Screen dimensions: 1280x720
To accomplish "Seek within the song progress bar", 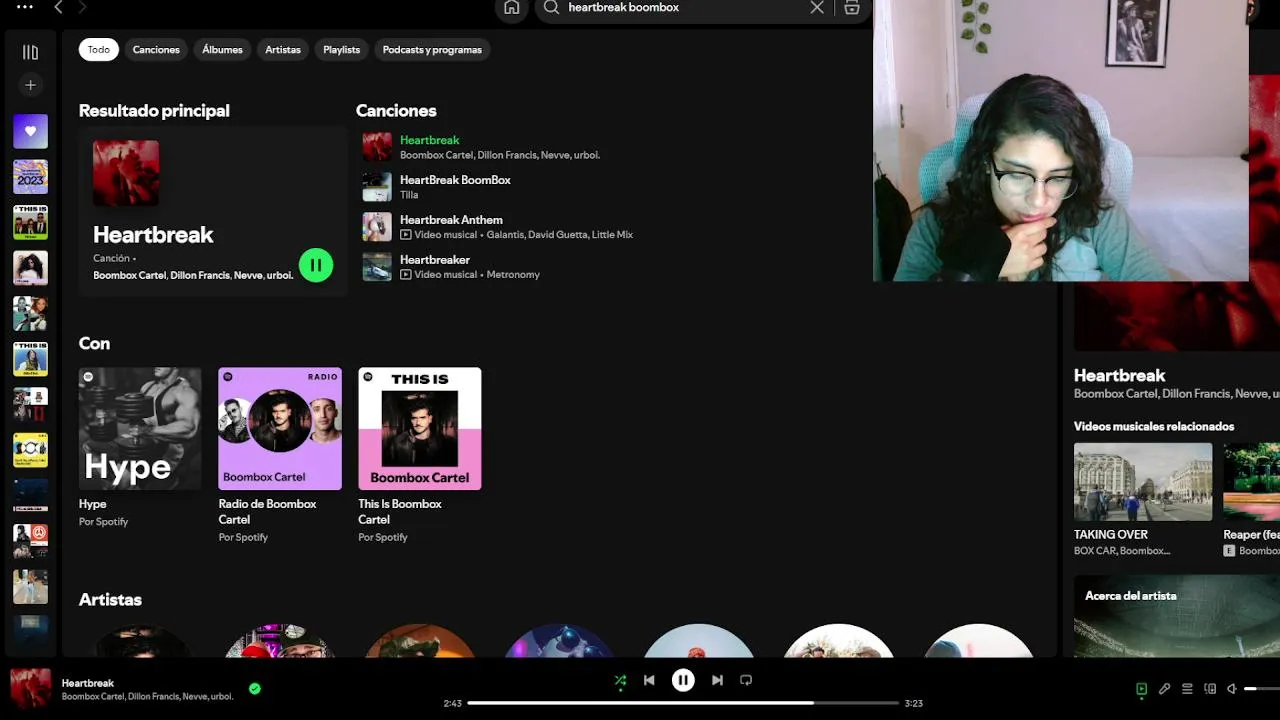I will pyautogui.click(x=683, y=703).
